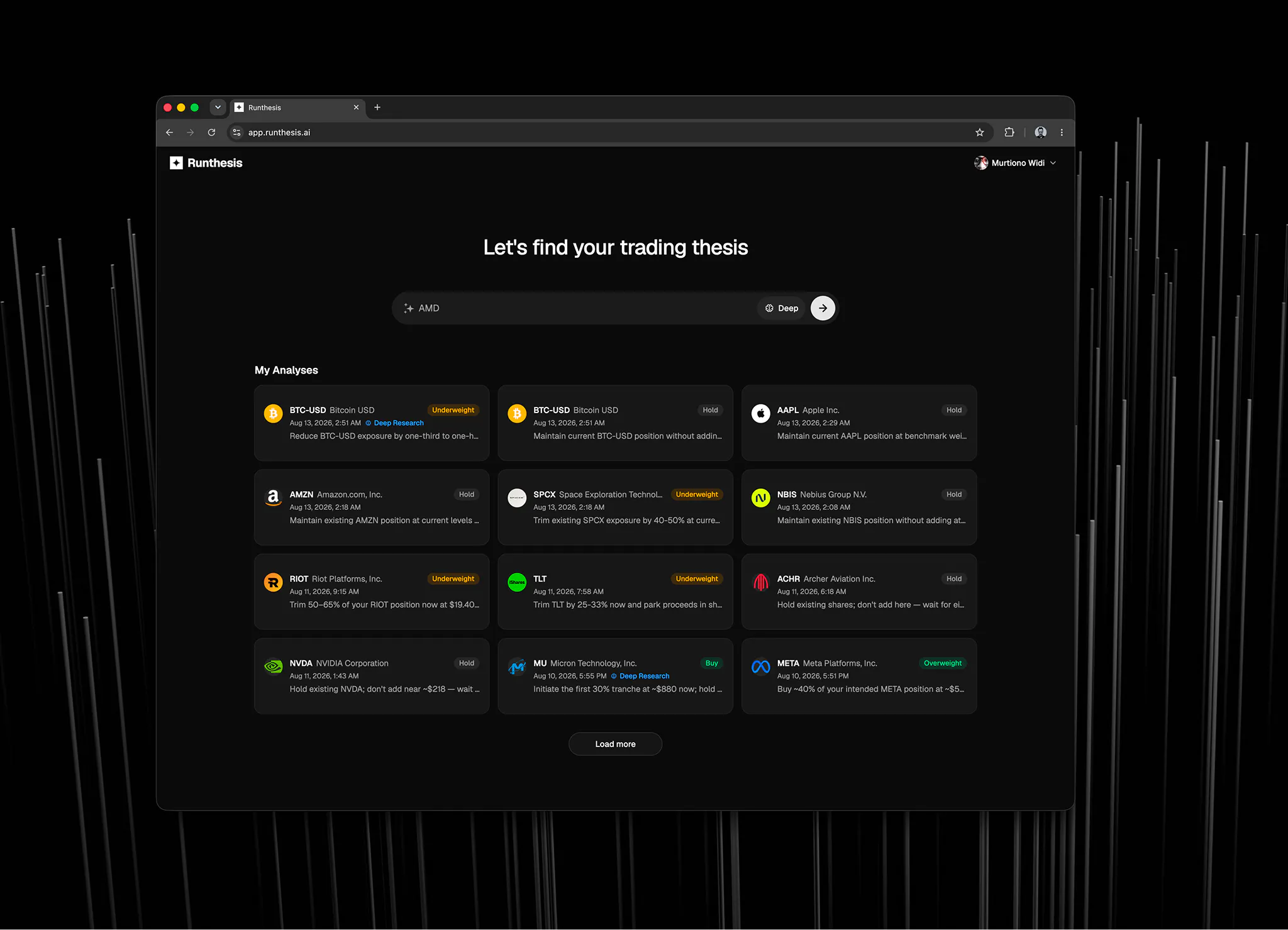Click the Bitcoin icon on Underweight BTC-USD card
This screenshot has width=1288, height=930.
(x=274, y=414)
